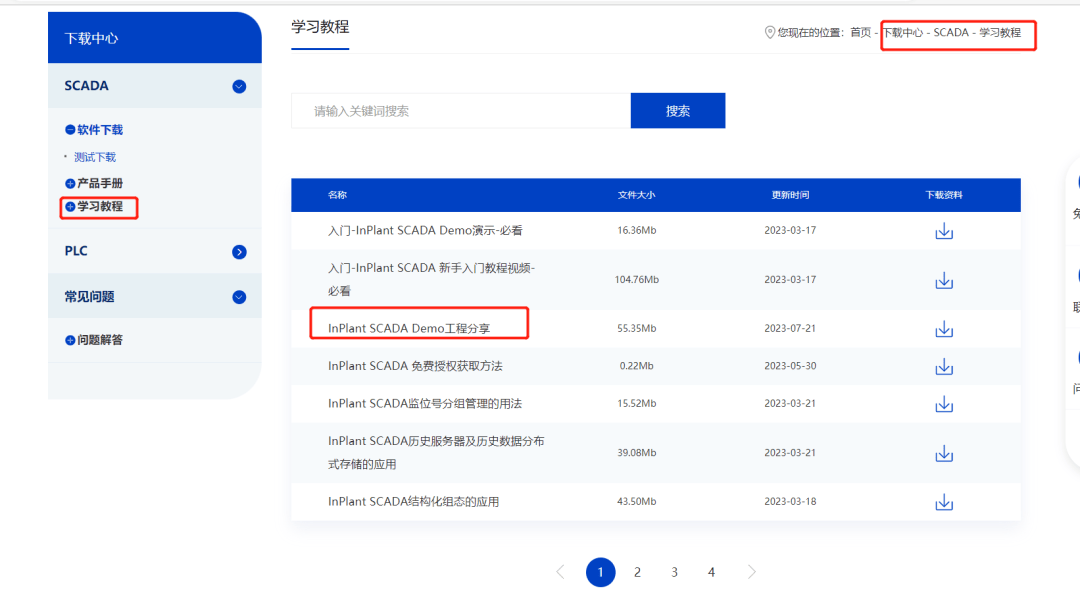Download 入门-InPlant SCADA Demo演示-必看 file
This screenshot has height=599, width=1080.
(944, 231)
